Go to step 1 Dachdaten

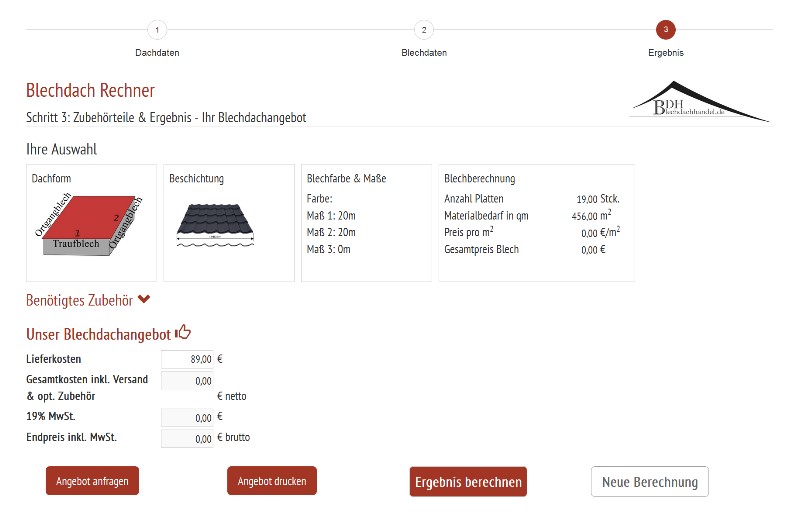tap(157, 30)
